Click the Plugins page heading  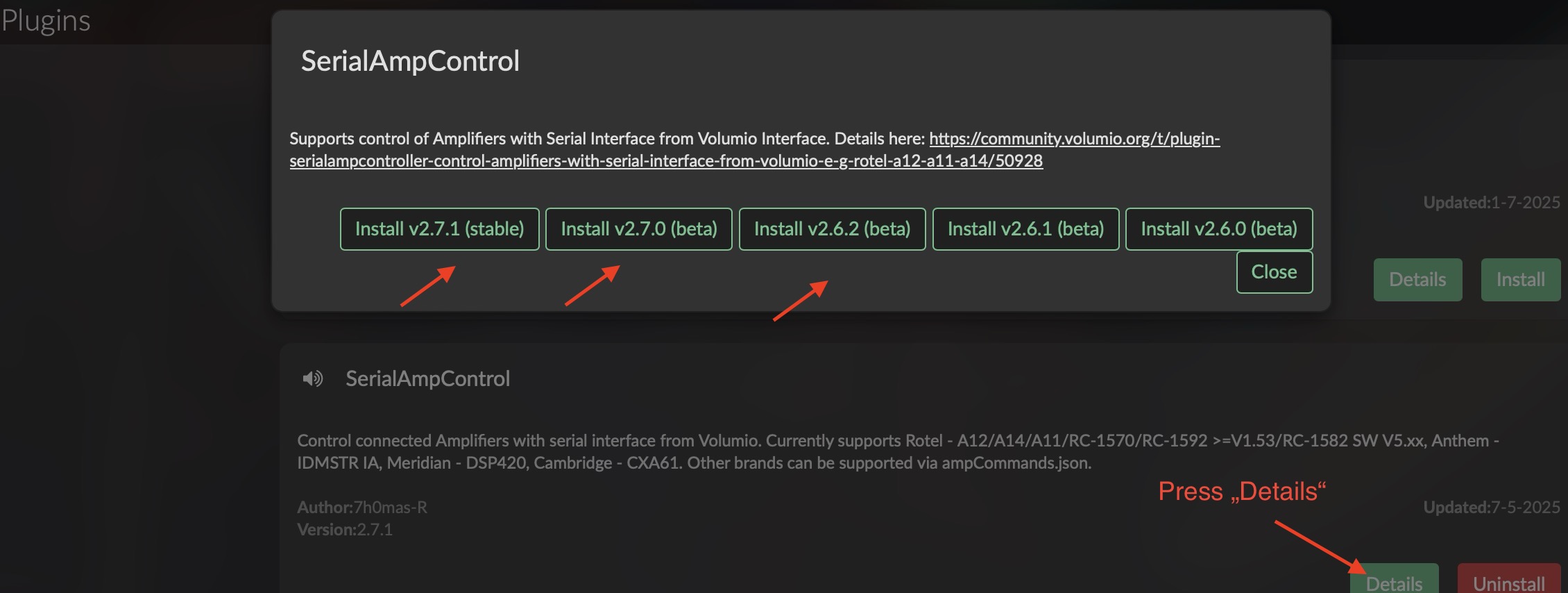46,21
